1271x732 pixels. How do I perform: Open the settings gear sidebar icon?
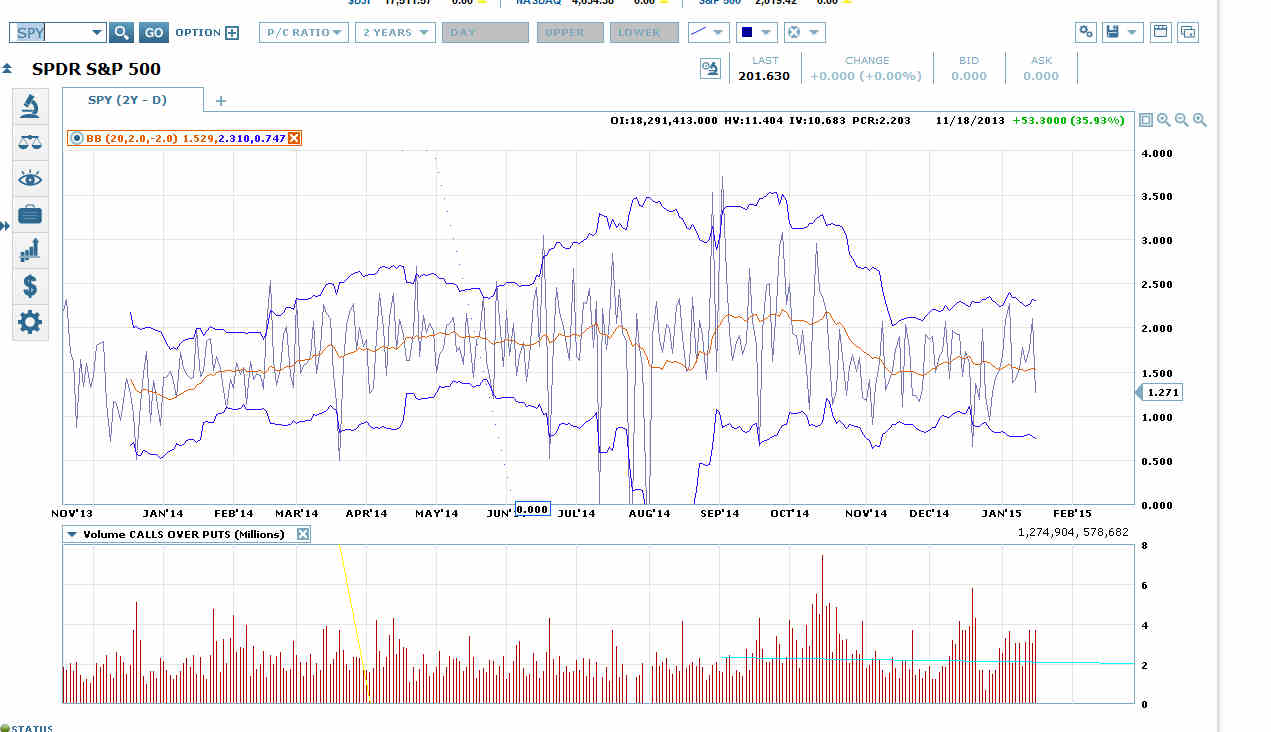tap(30, 322)
